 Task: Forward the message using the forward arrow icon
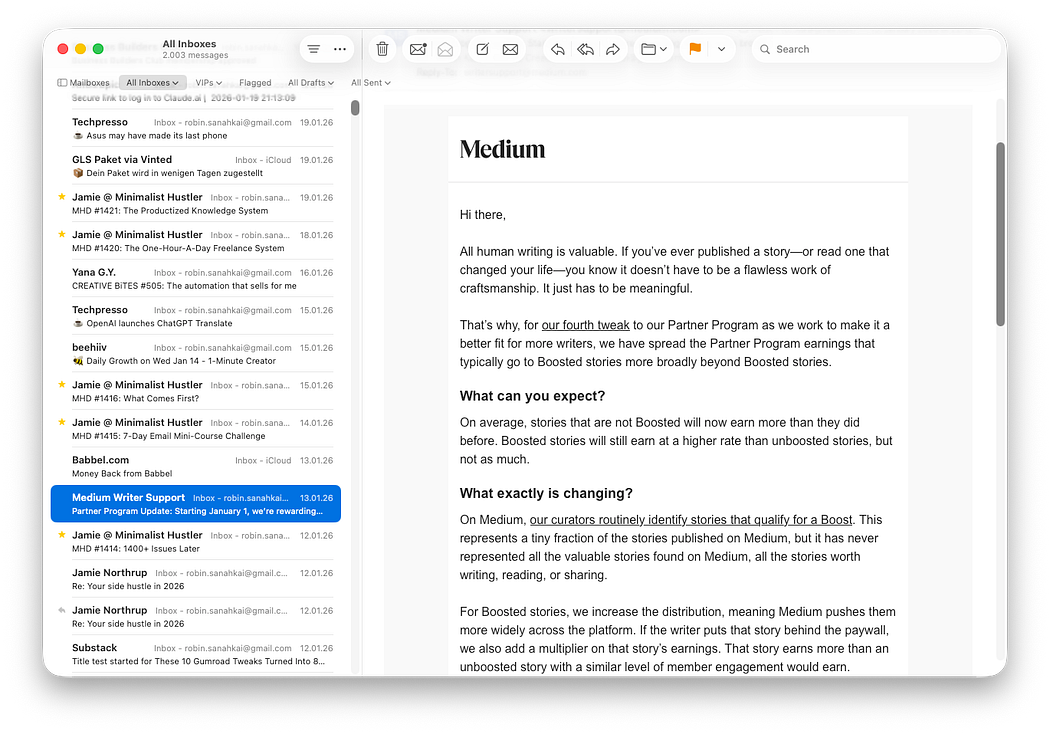[x=612, y=48]
